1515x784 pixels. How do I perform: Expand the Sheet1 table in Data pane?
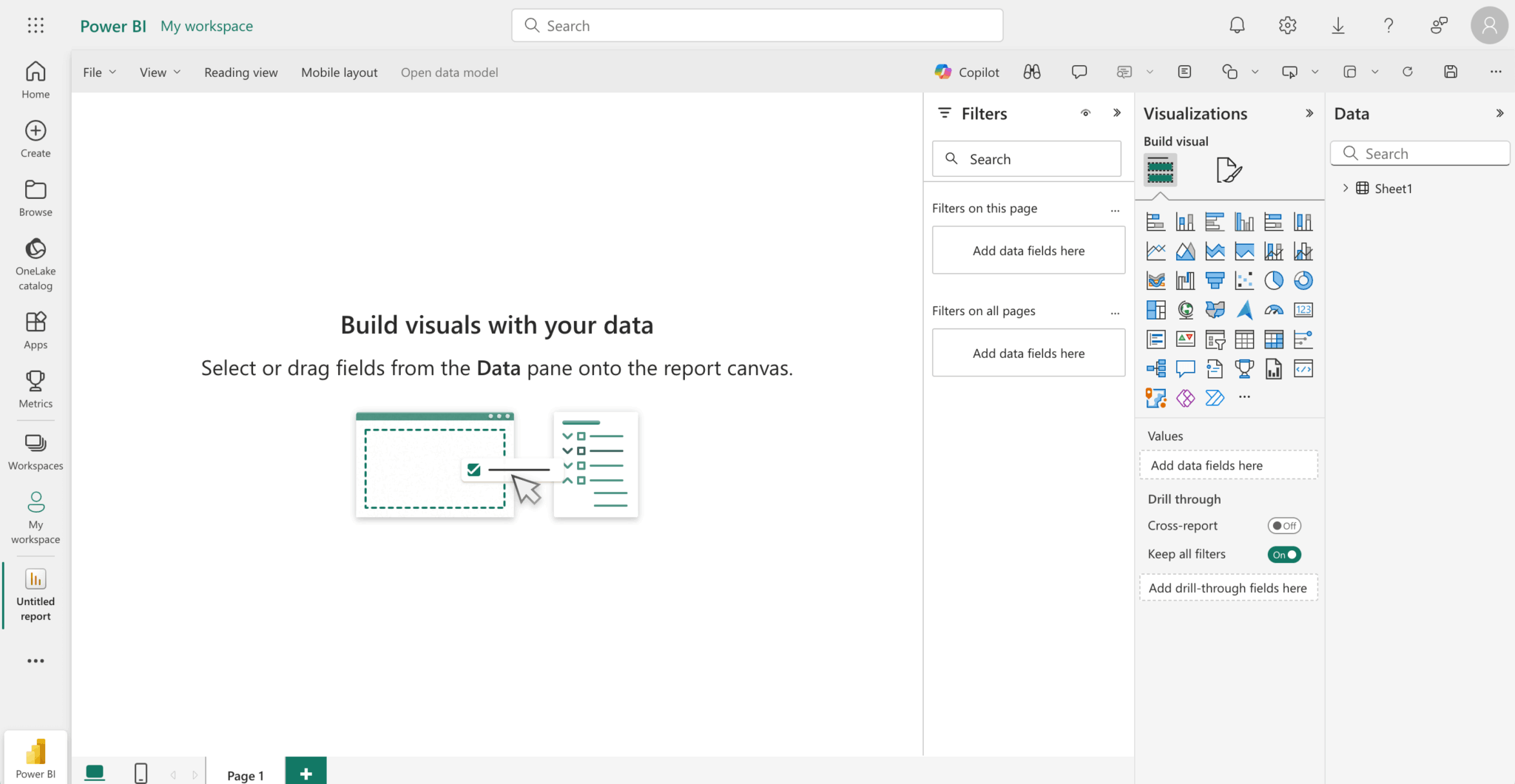pos(1345,189)
